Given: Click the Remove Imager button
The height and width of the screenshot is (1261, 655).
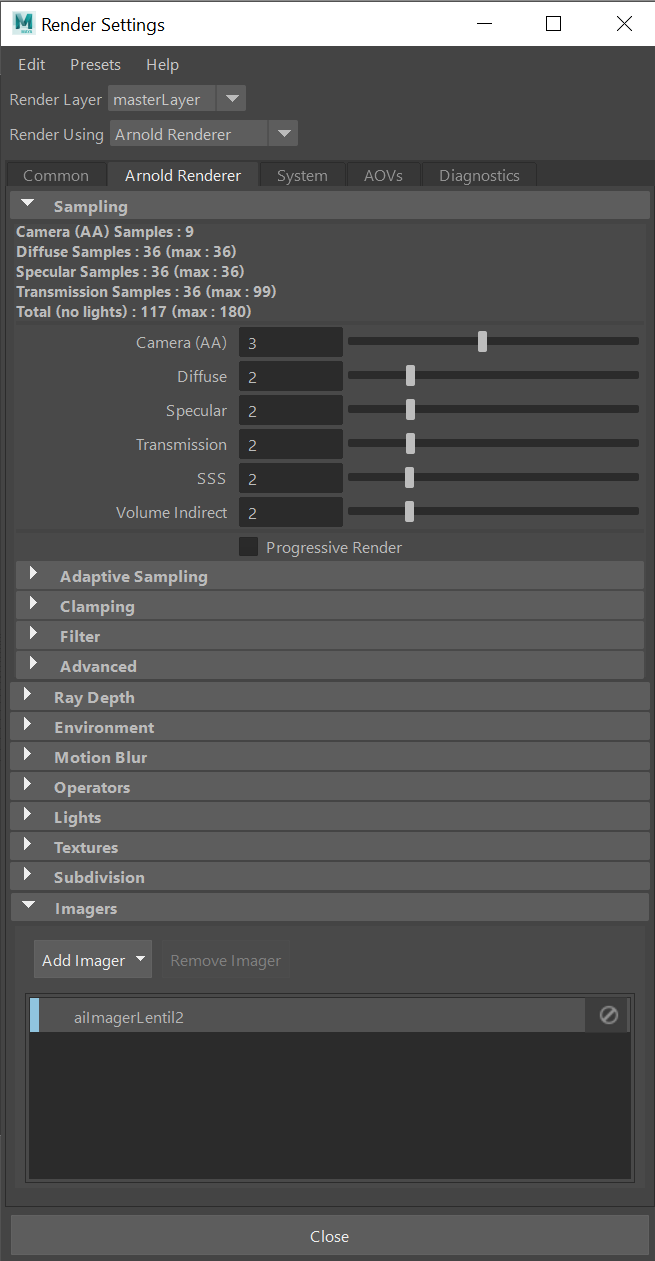Looking at the screenshot, I should 226,960.
